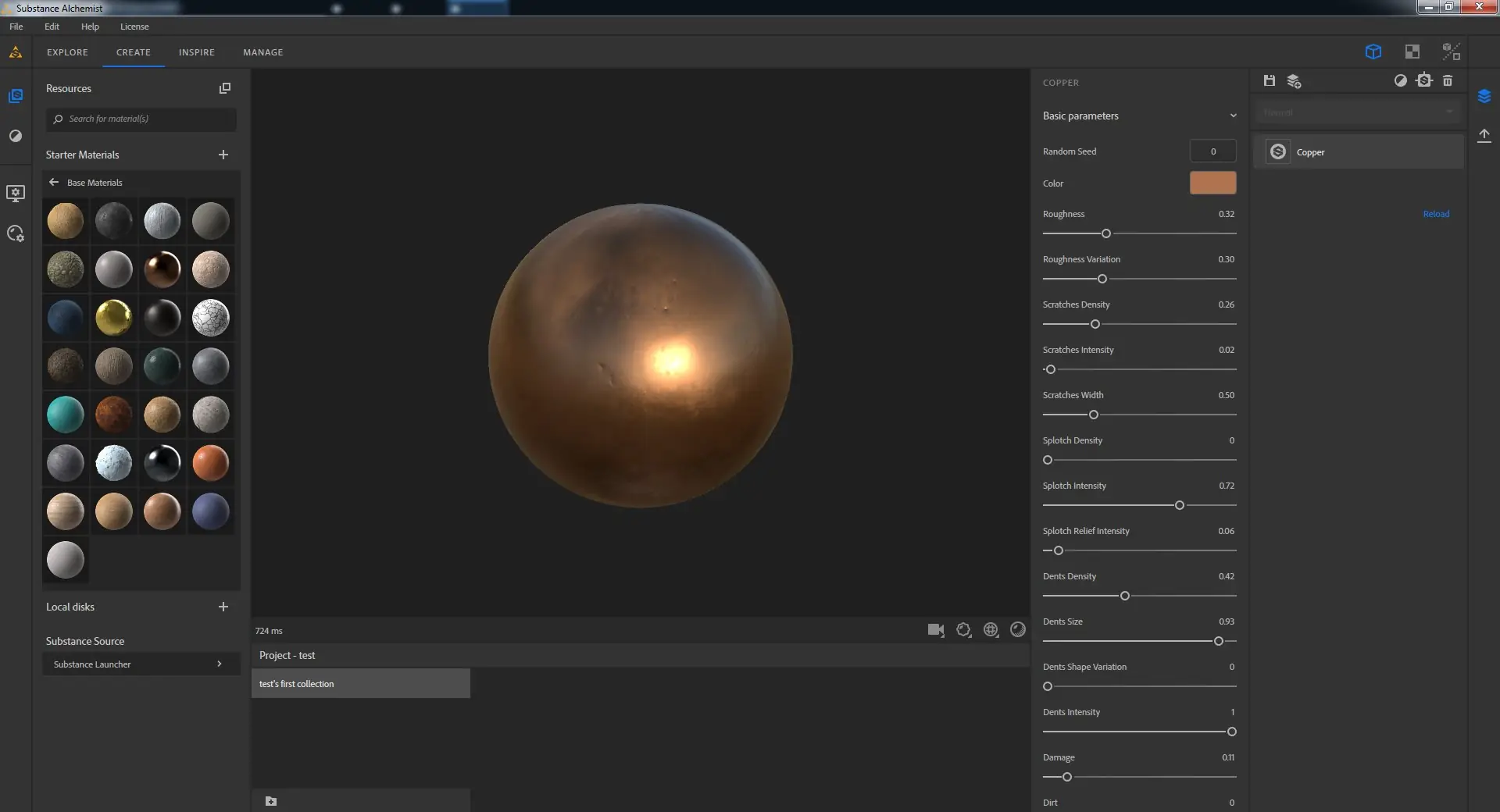The height and width of the screenshot is (812, 1500).
Task: Open the License menu
Action: point(134,27)
